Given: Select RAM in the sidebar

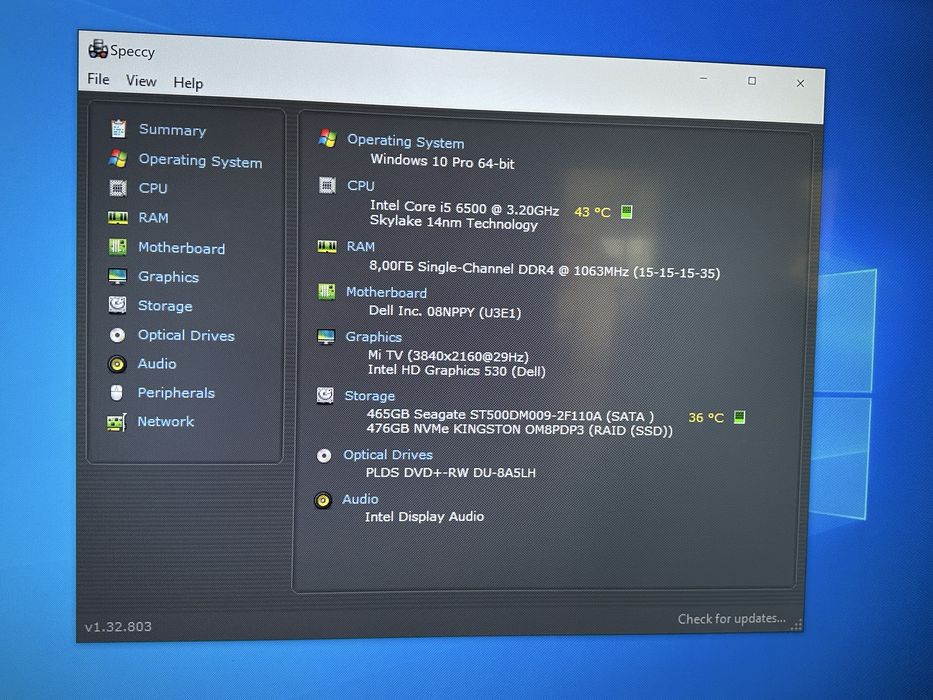Looking at the screenshot, I should tap(154, 218).
